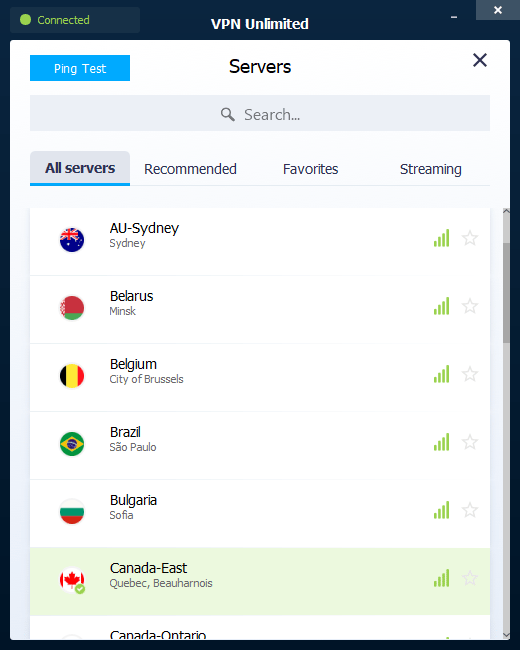Click the Australia flag icon for AU-Sydney
This screenshot has height=650, width=520.
pos(72,240)
